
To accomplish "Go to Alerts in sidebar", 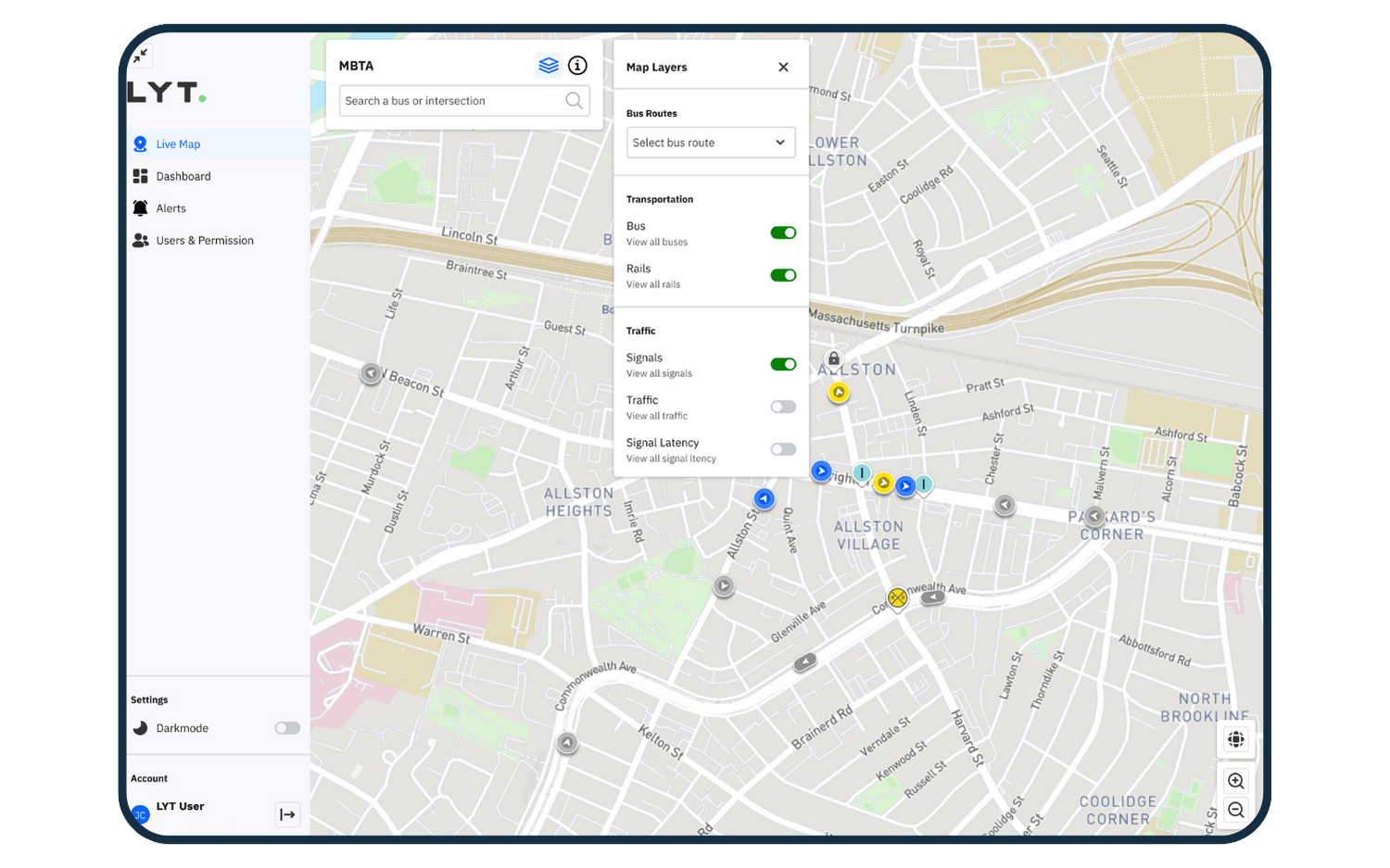I will coord(171,208).
